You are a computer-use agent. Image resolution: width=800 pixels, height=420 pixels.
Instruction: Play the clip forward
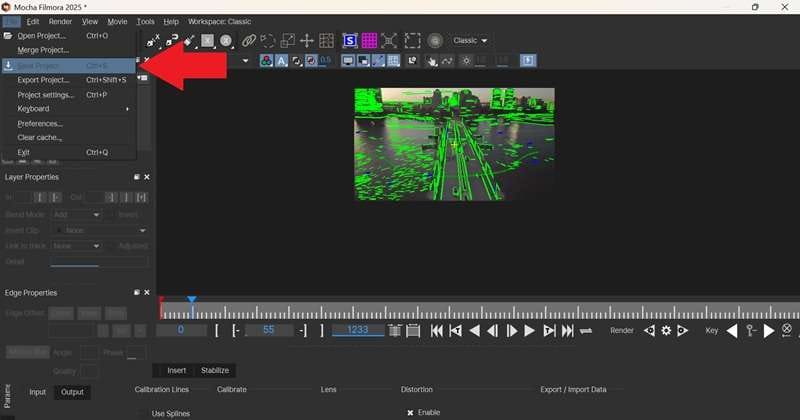click(x=529, y=331)
